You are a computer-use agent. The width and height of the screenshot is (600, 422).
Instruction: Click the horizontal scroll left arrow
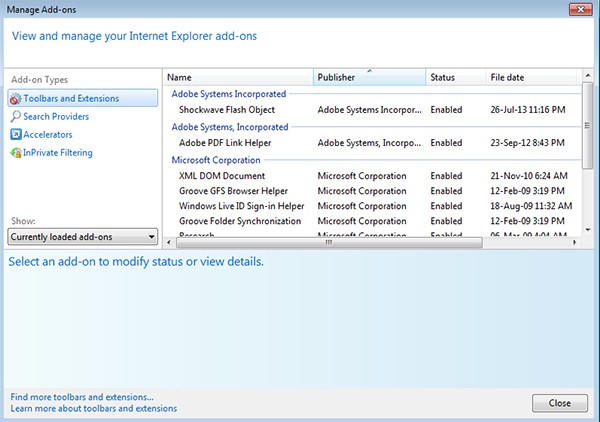(169, 242)
